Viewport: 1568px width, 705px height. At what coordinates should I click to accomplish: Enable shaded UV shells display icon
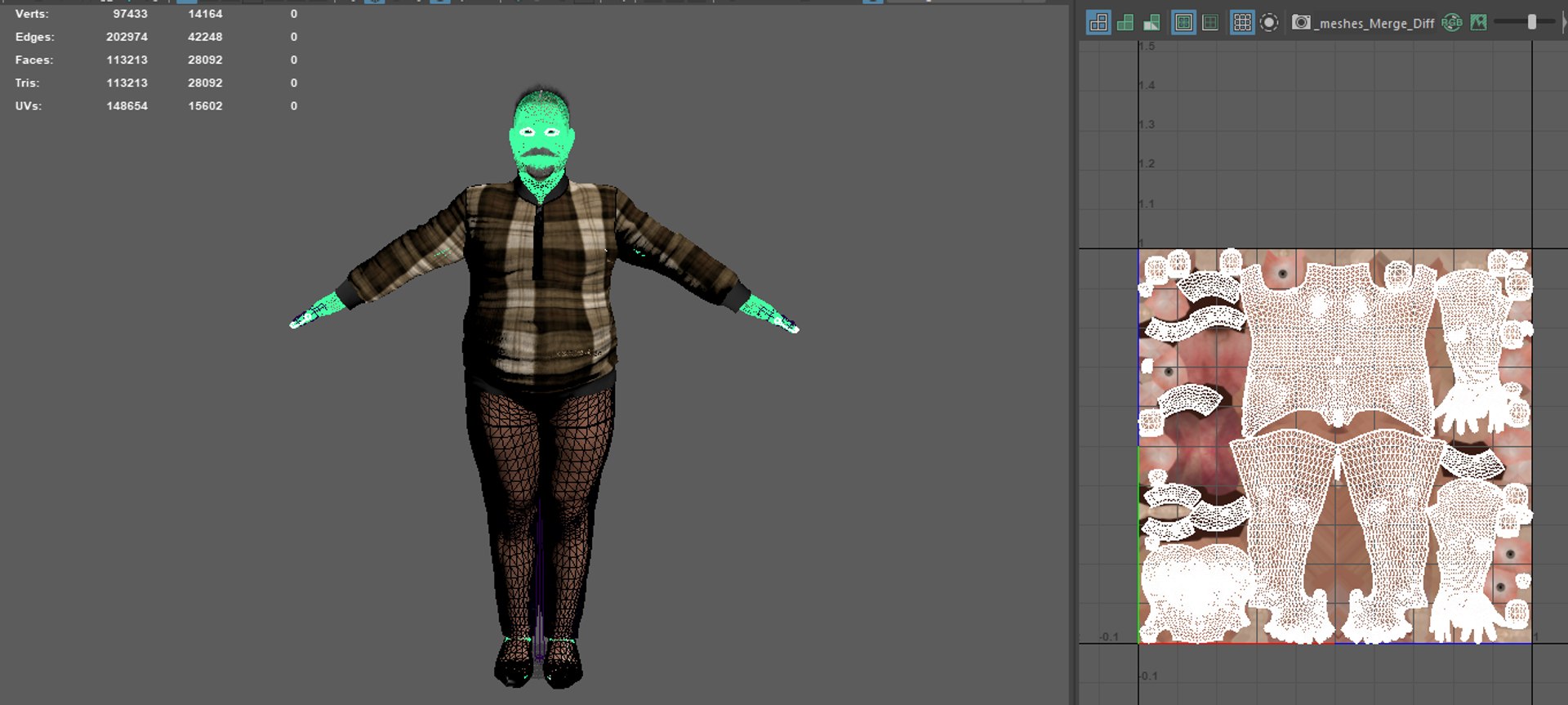1125,23
